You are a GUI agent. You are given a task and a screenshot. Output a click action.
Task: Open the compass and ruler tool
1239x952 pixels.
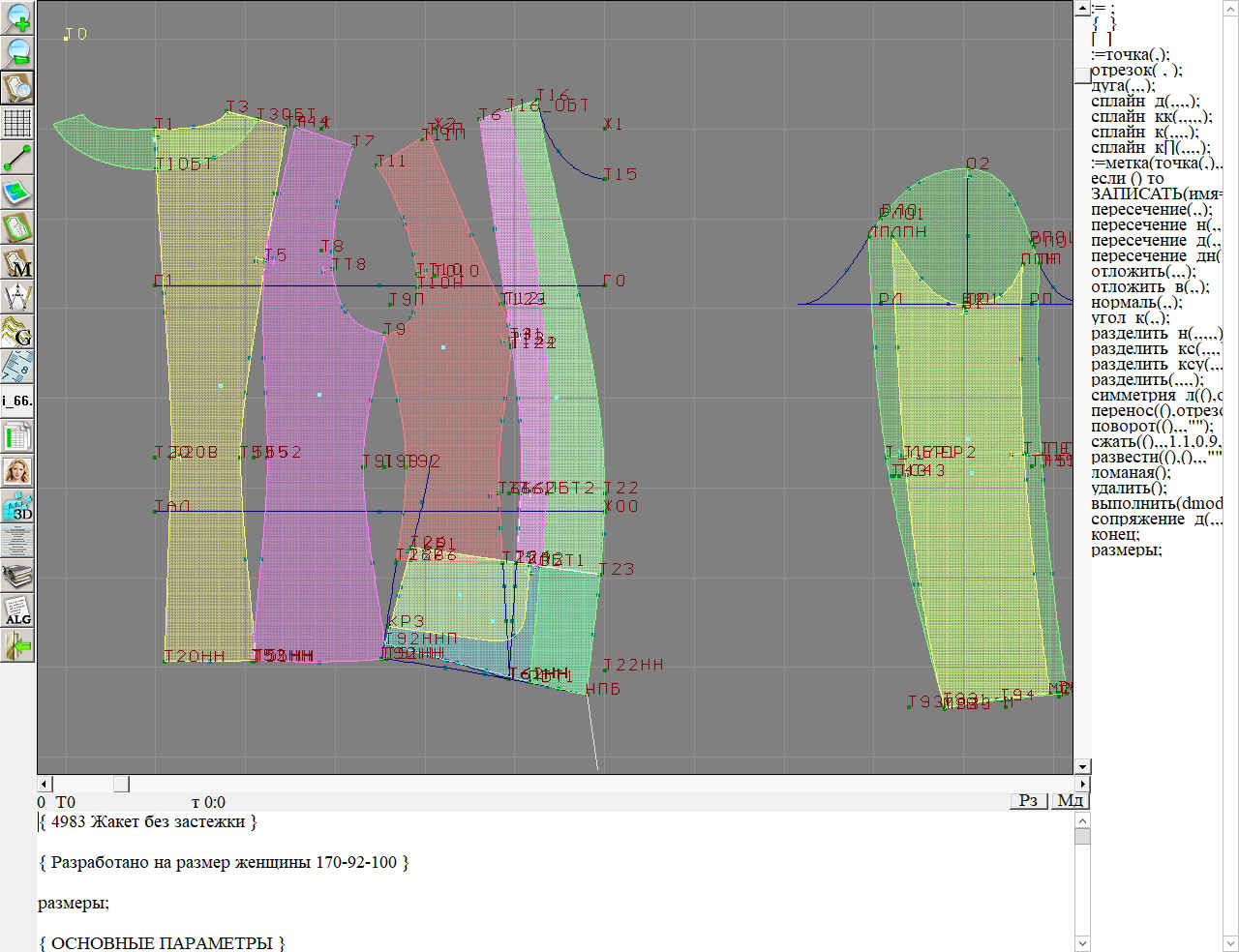click(x=17, y=296)
